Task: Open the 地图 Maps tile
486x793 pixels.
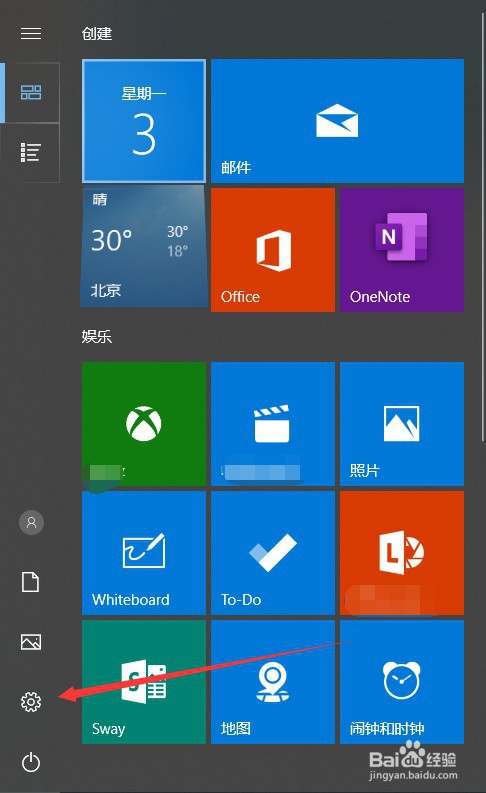Action: [273, 682]
